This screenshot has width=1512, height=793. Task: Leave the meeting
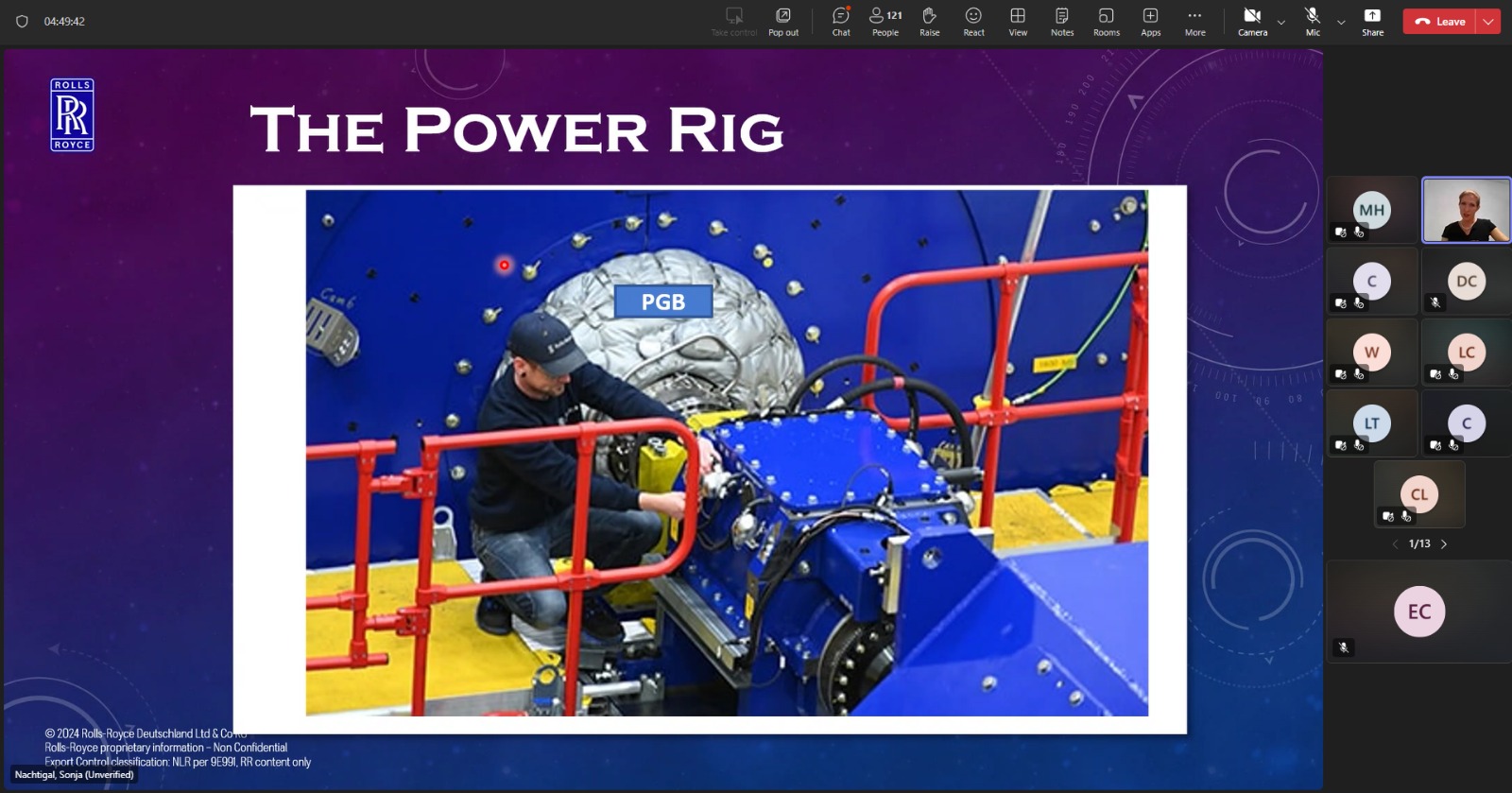click(1440, 21)
